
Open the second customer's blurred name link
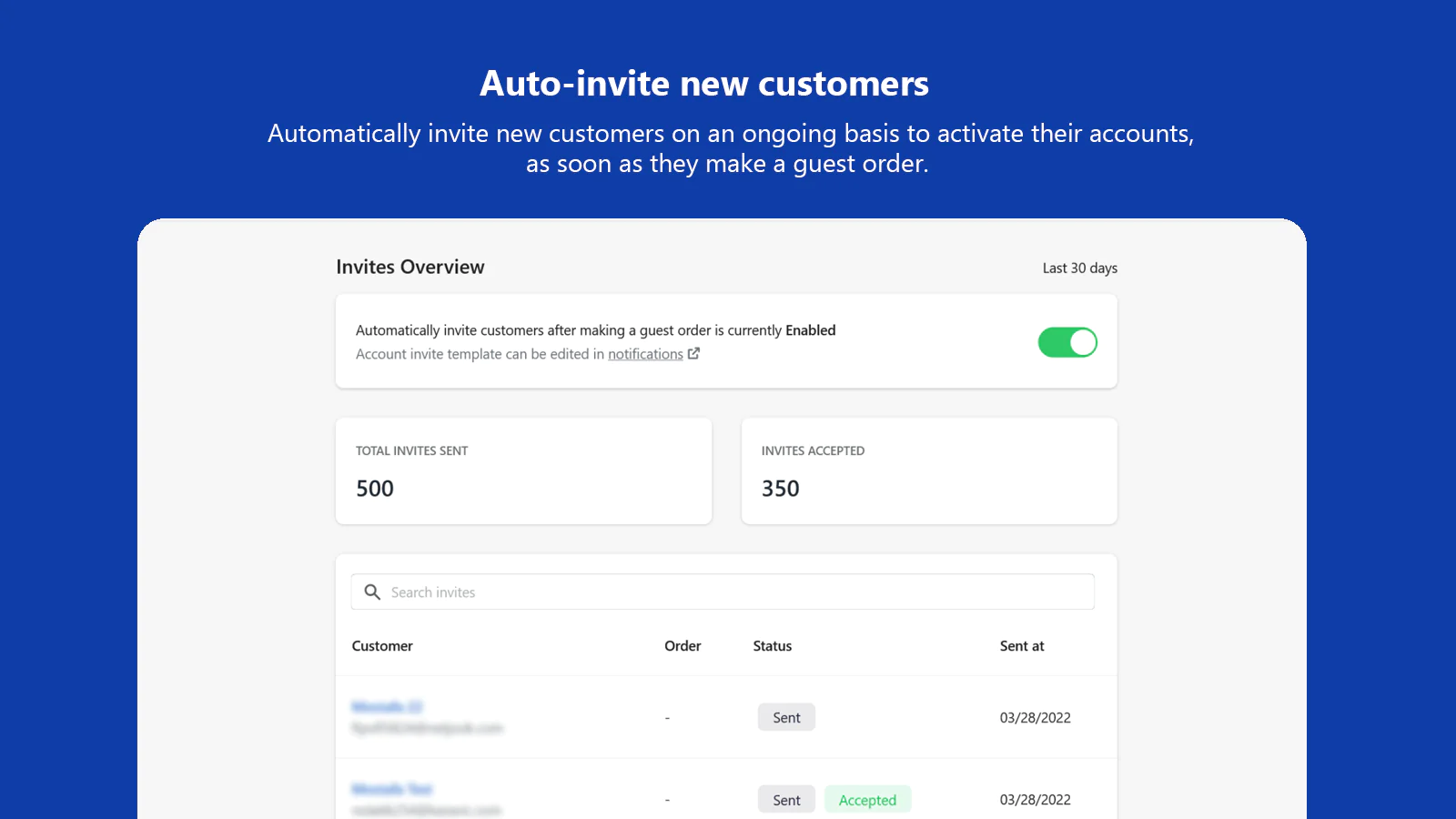392,789
